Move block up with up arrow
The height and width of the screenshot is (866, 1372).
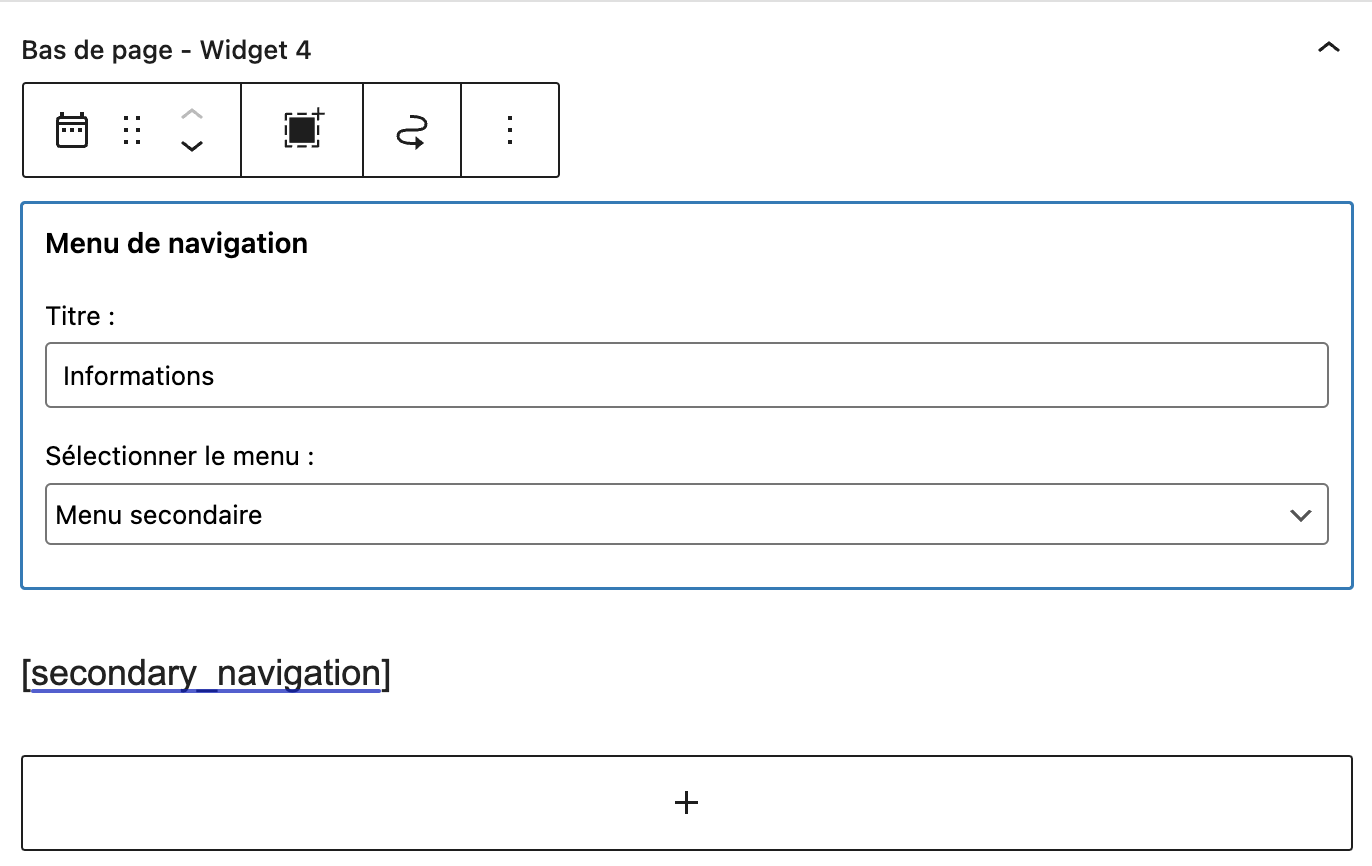pos(192,113)
